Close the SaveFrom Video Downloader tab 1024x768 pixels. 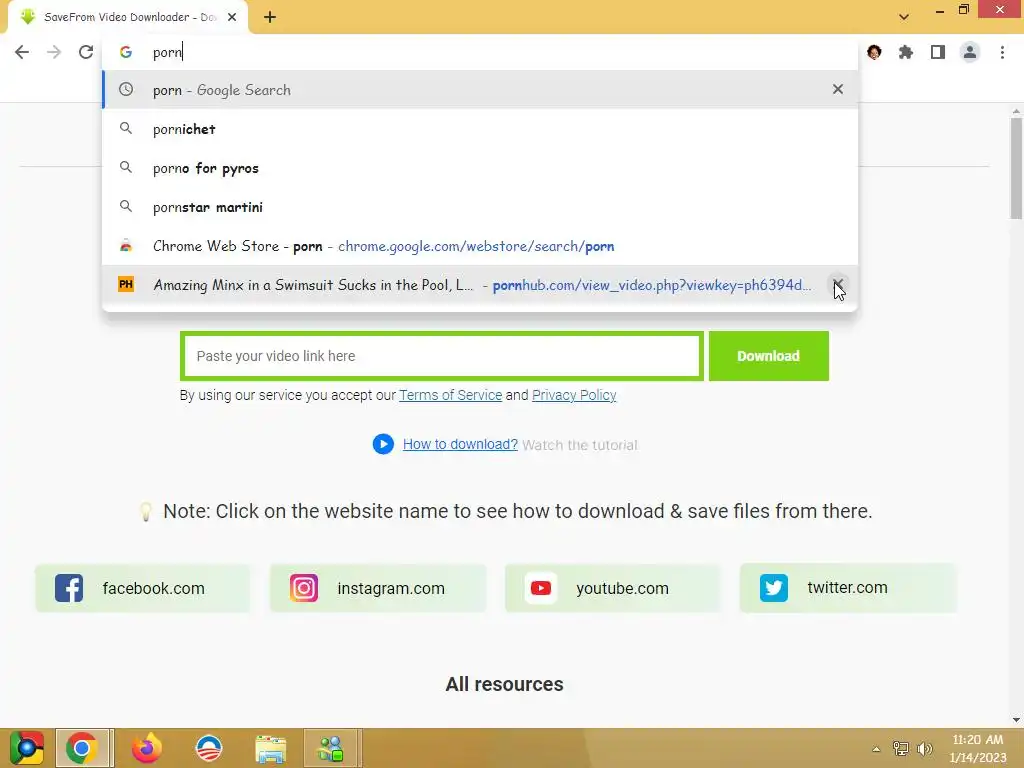point(232,17)
